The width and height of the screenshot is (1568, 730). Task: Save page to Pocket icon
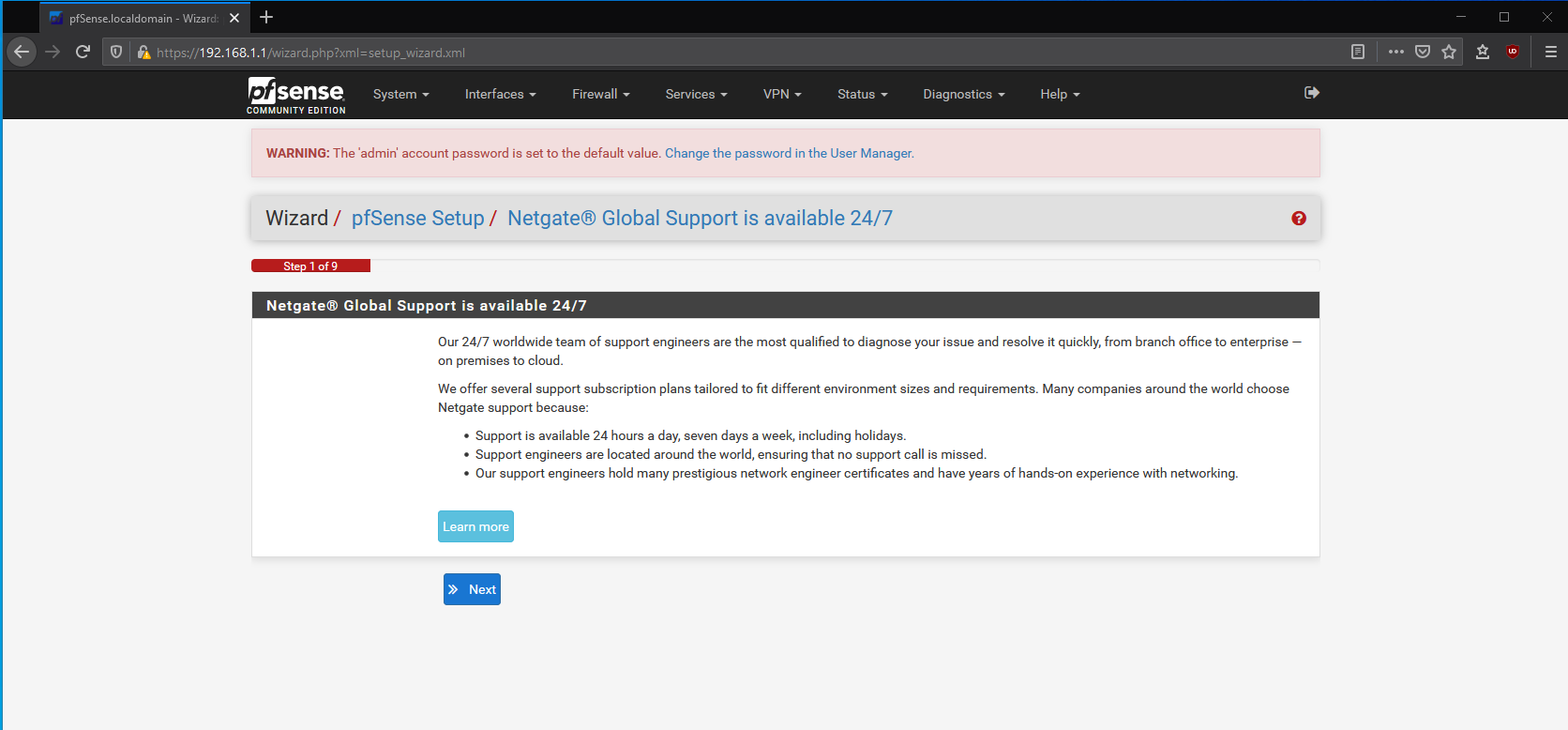pos(1423,52)
